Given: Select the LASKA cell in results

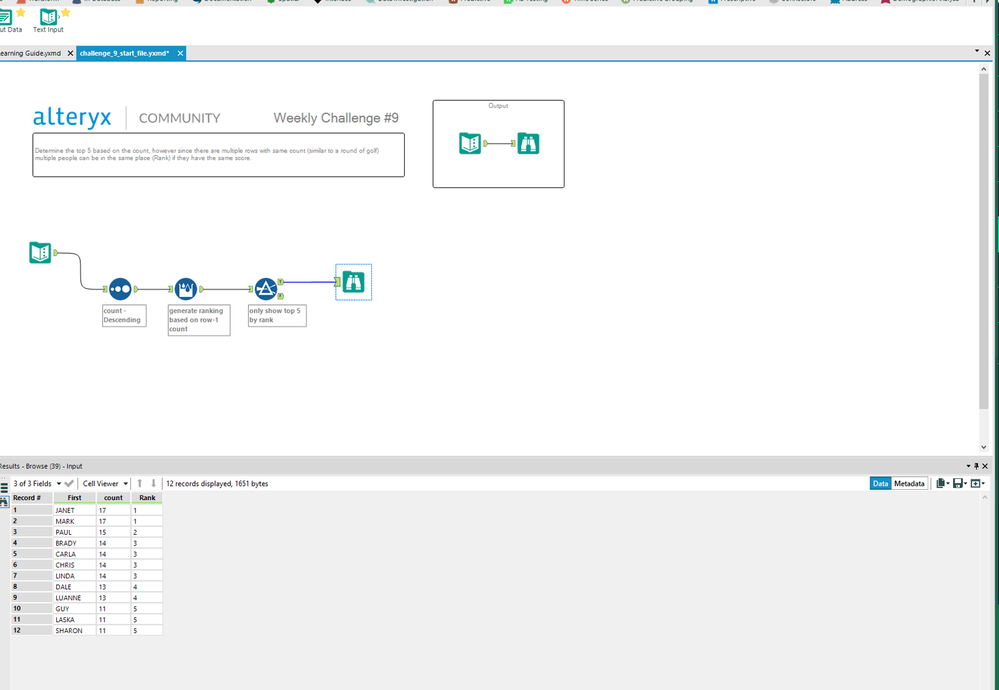Looking at the screenshot, I should 75,619.
